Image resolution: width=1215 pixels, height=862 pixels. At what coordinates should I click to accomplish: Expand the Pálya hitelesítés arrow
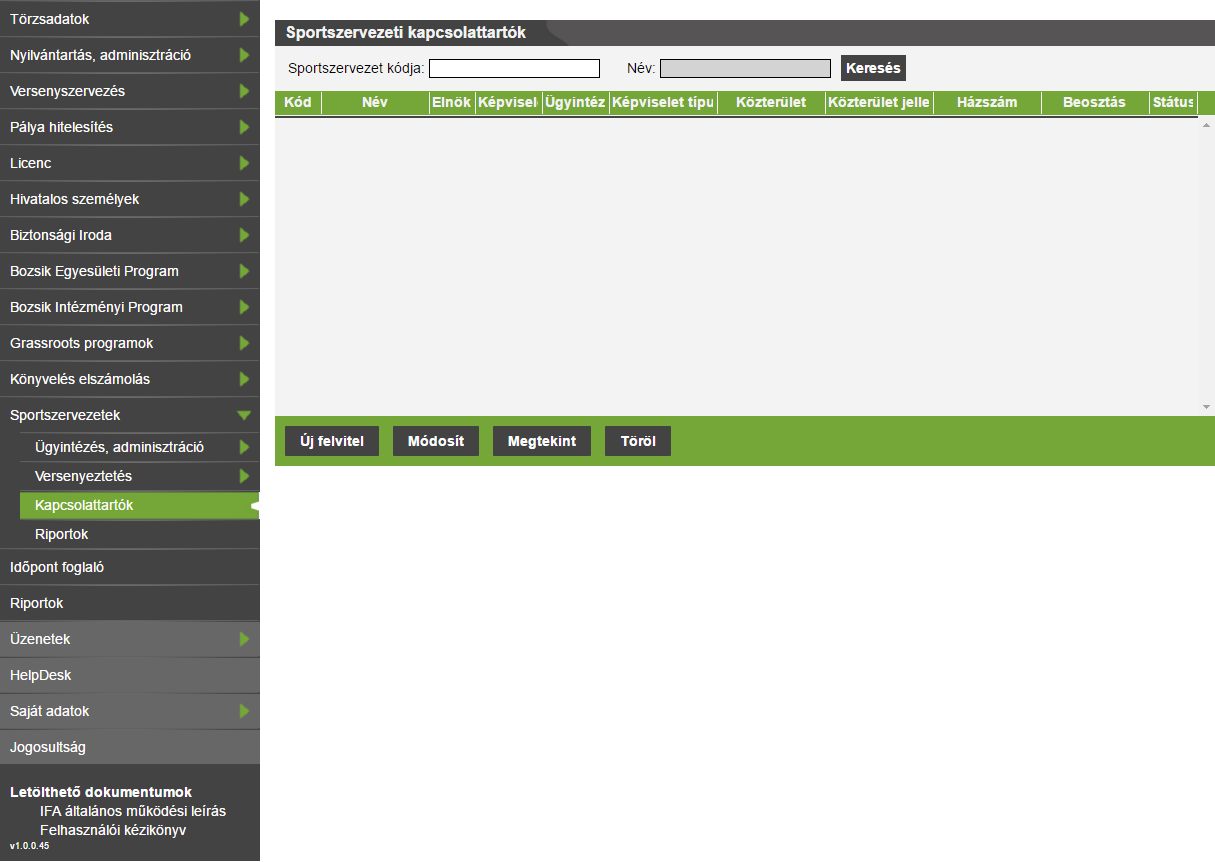(x=244, y=127)
